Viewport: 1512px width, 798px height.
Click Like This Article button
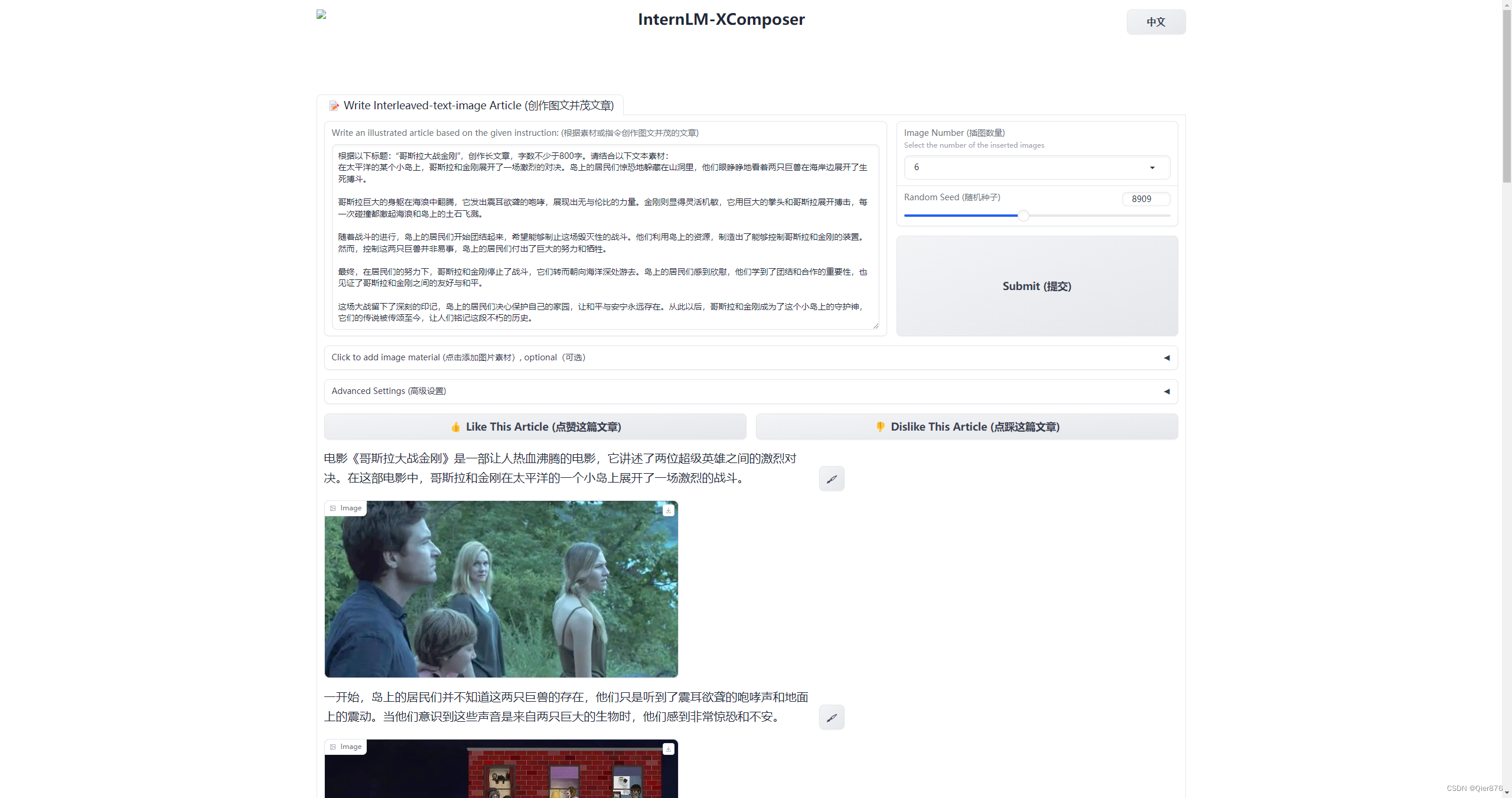(535, 426)
